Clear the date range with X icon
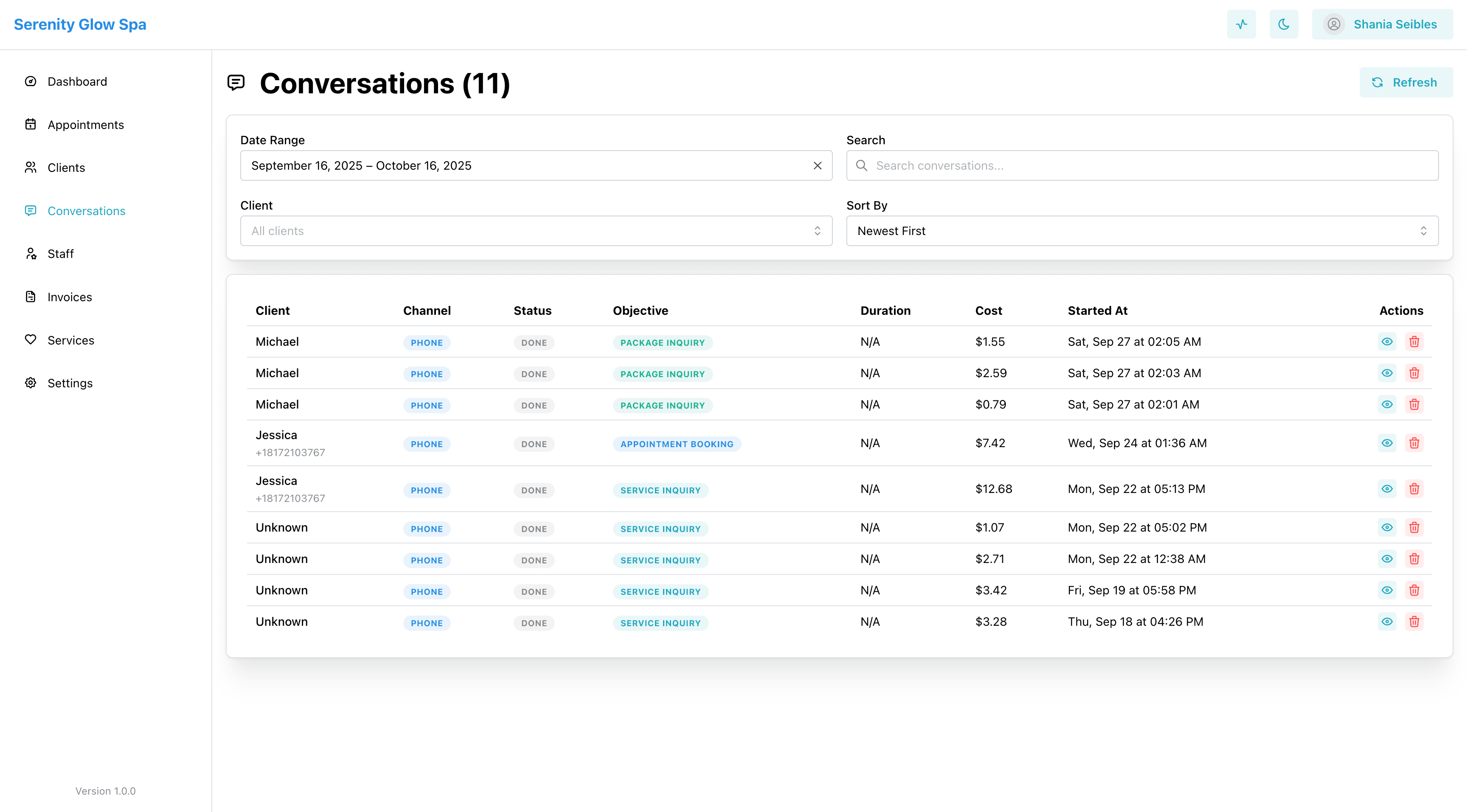Screen dimensions: 1467x812 tap(817, 165)
